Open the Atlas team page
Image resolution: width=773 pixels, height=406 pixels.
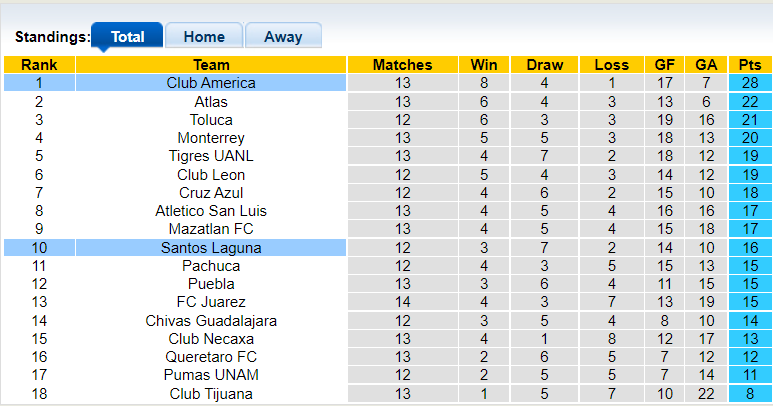(211, 102)
